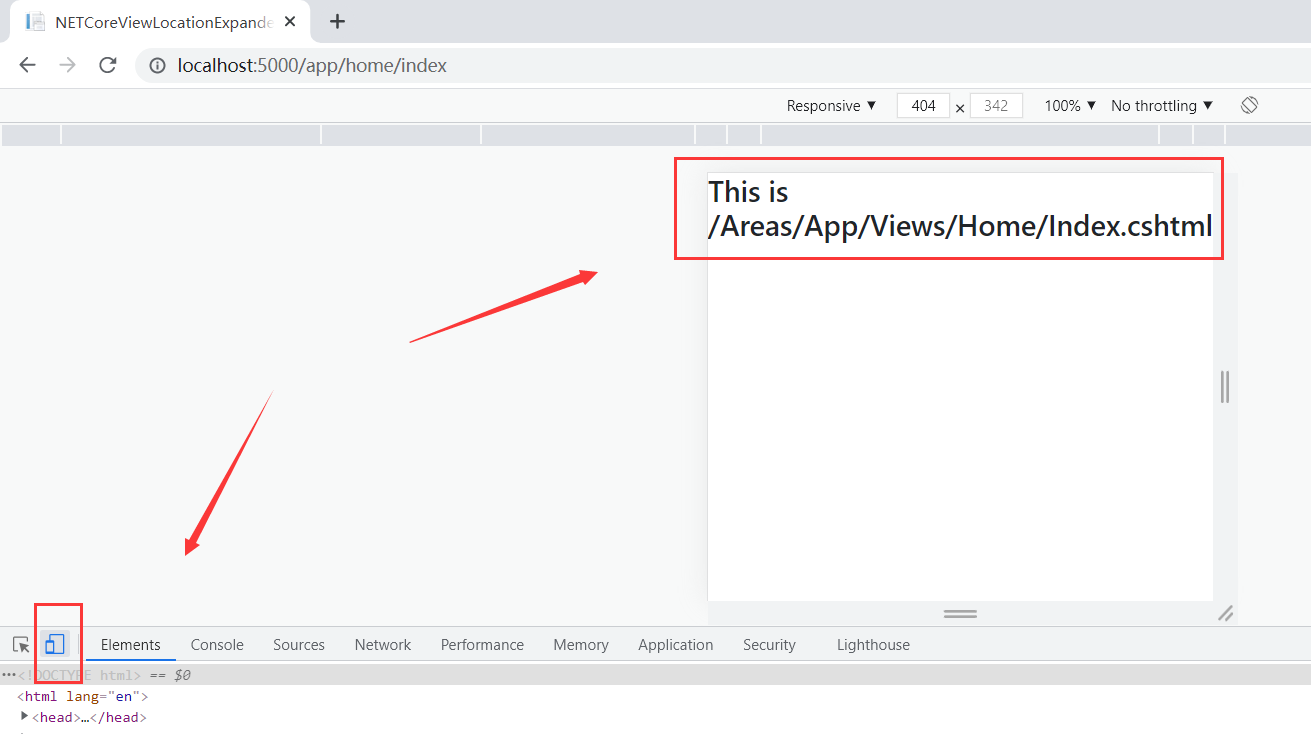Screen dimensions: 1311x734
Task: Open the Lighthouse tab
Action: point(873,645)
